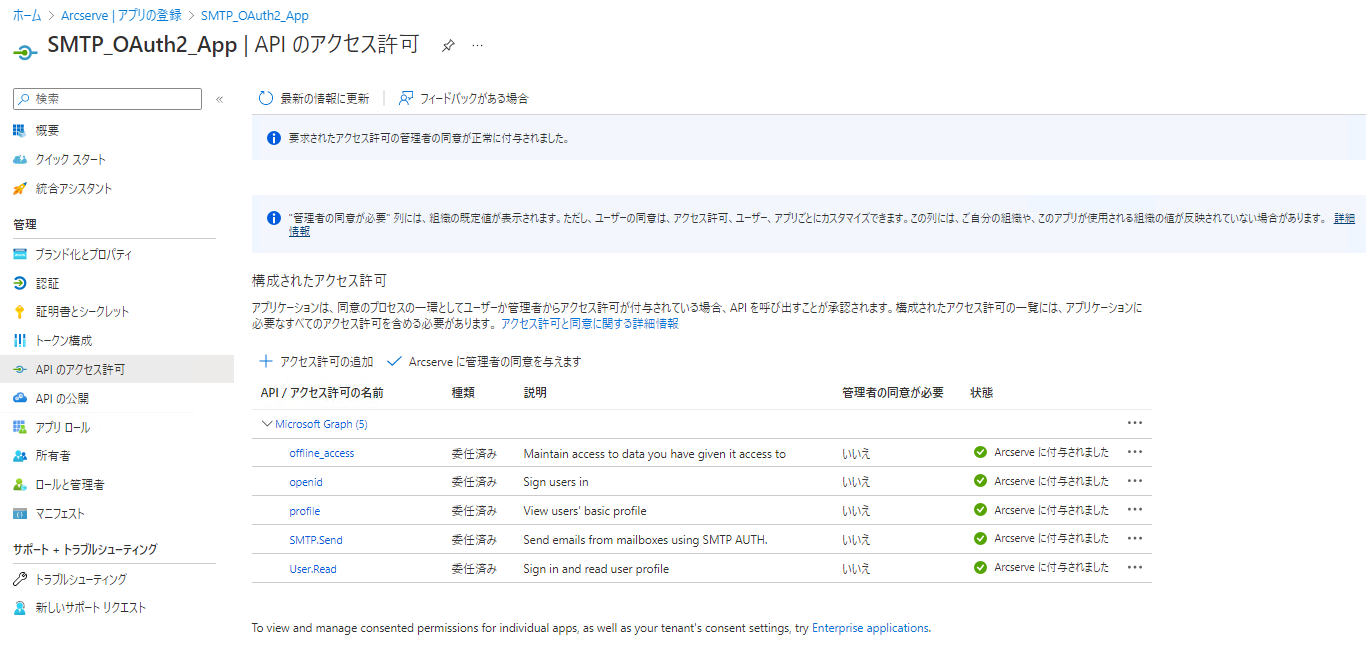Click the SMTP_OAuth2_App breadcrumb link

coord(254,15)
